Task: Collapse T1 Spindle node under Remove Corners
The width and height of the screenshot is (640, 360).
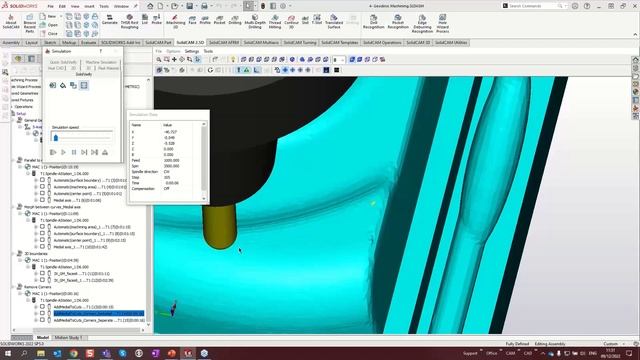Action: 28,300
